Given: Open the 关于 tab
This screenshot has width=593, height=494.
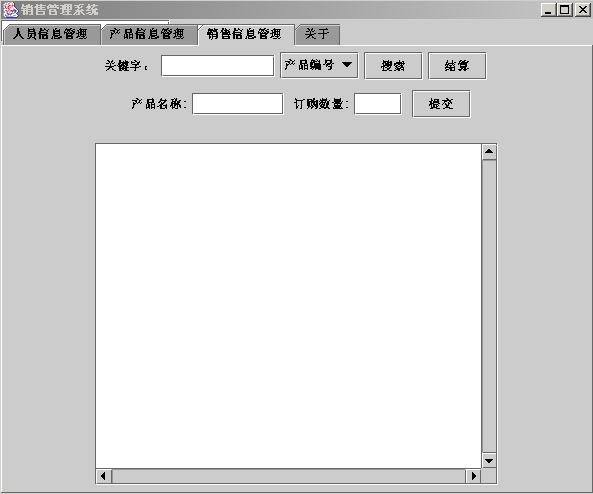Looking at the screenshot, I should tap(317, 34).
